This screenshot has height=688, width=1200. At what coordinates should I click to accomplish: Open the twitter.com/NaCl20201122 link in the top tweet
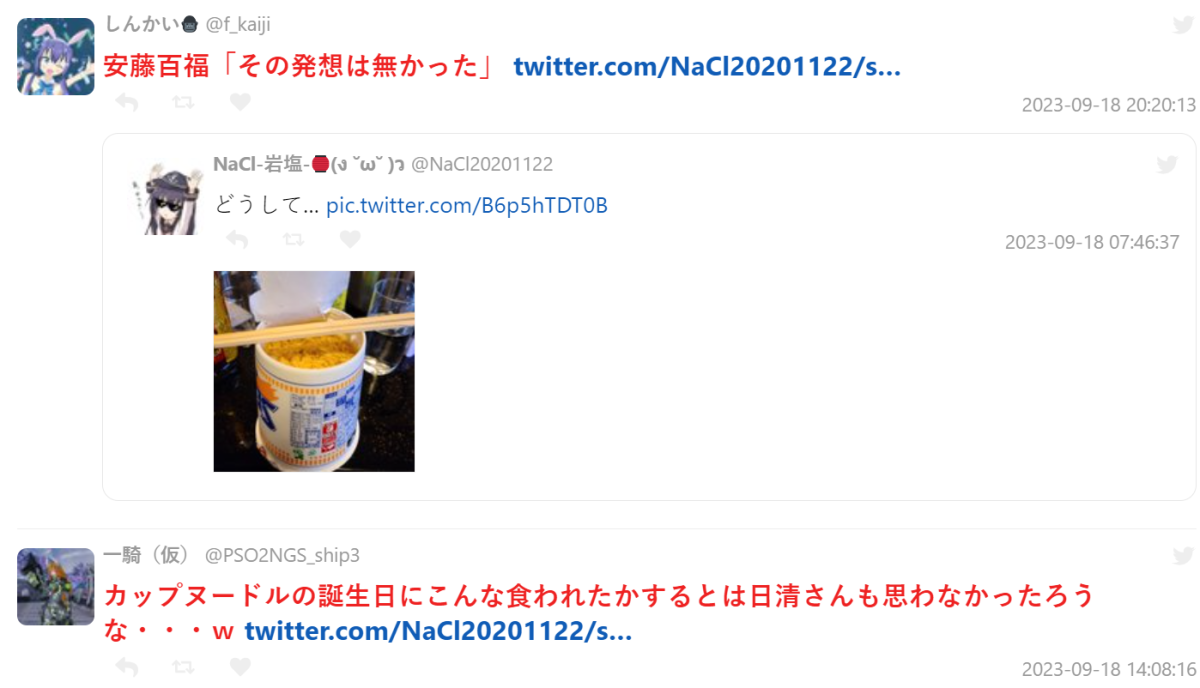tap(707, 67)
